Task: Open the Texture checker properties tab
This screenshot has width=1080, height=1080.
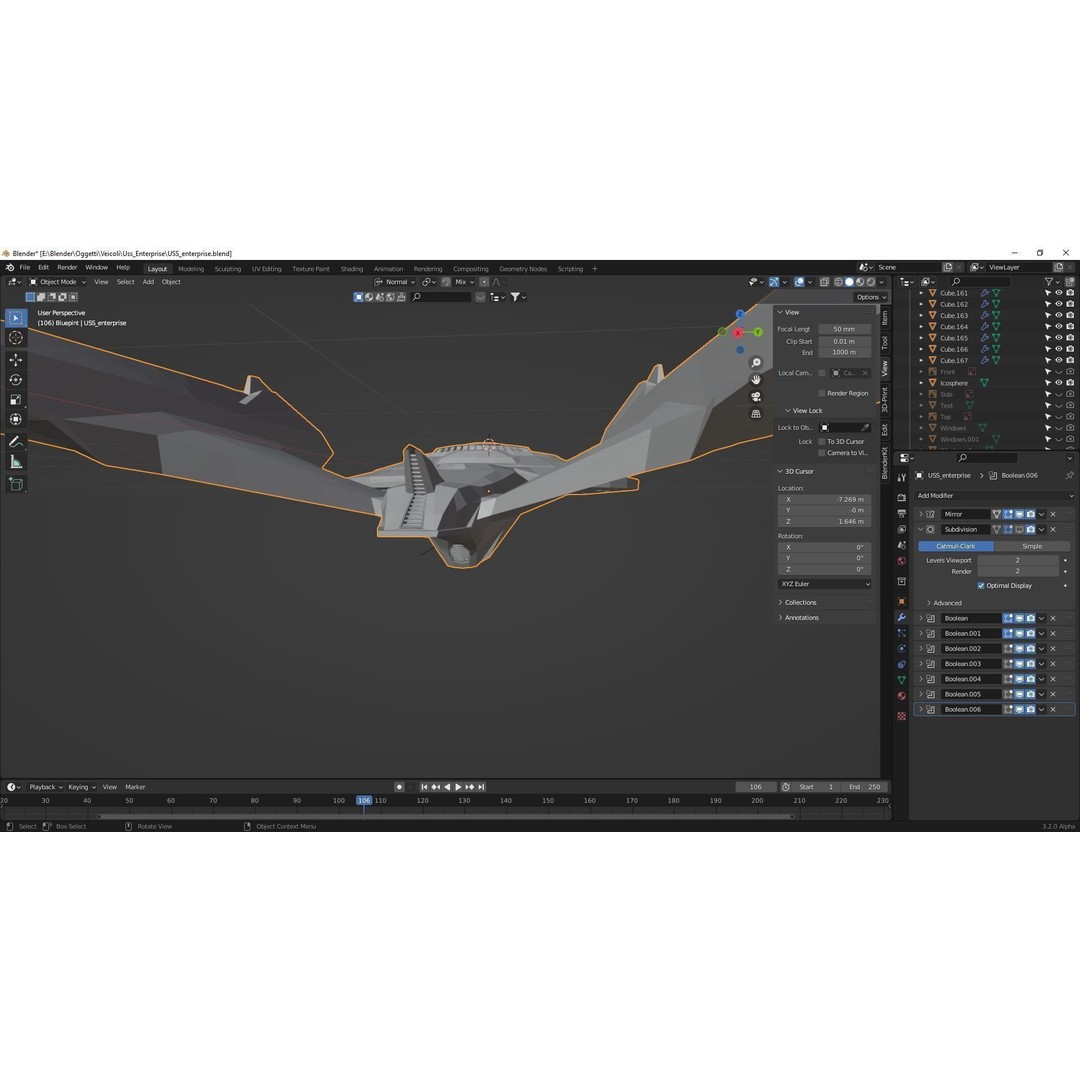Action: (902, 716)
